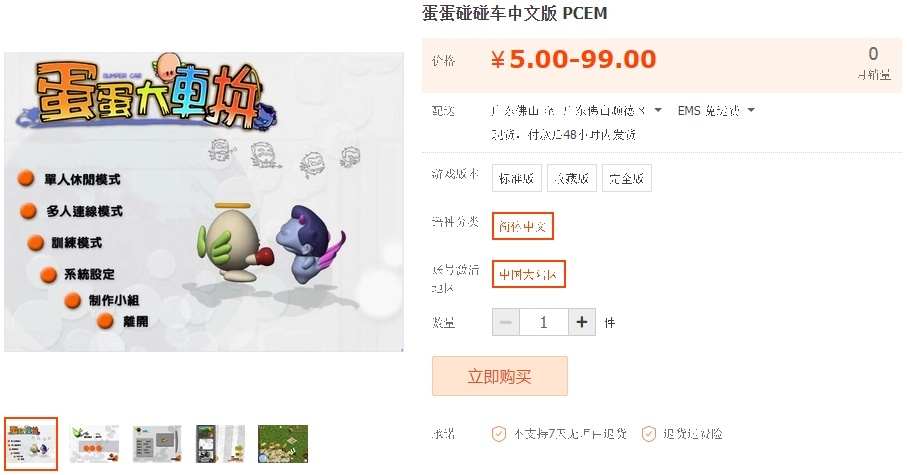Toggle the 简体中文 language option
The height and width of the screenshot is (475, 907).
pyautogui.click(x=523, y=226)
